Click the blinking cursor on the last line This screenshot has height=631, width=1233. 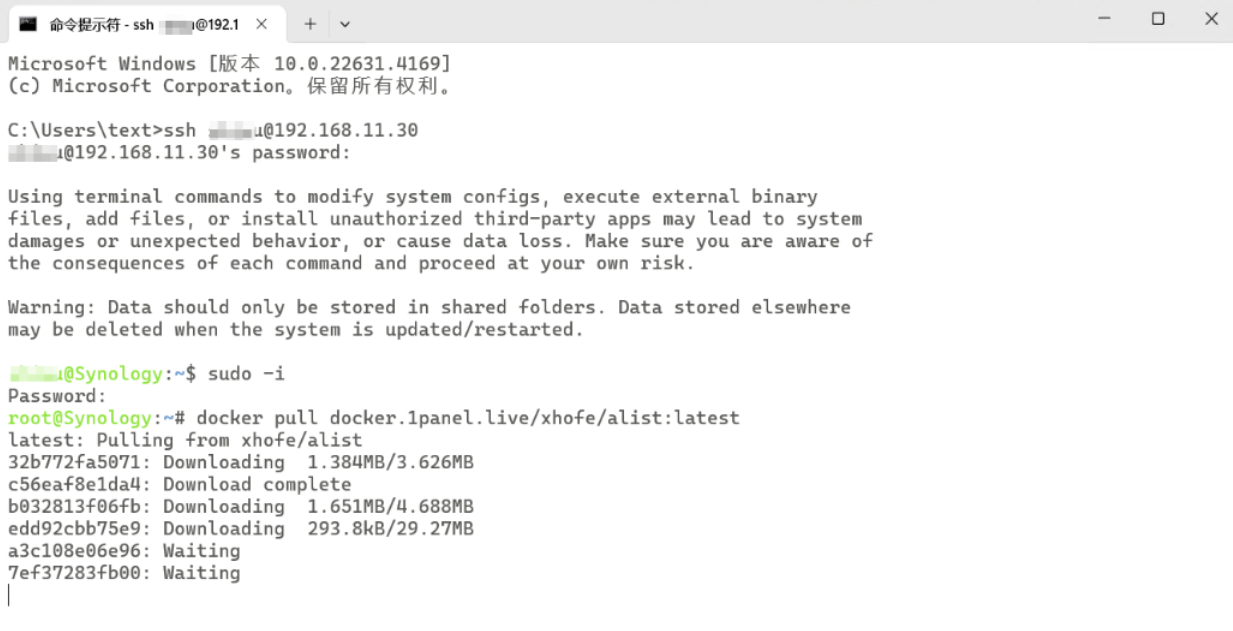(x=9, y=595)
